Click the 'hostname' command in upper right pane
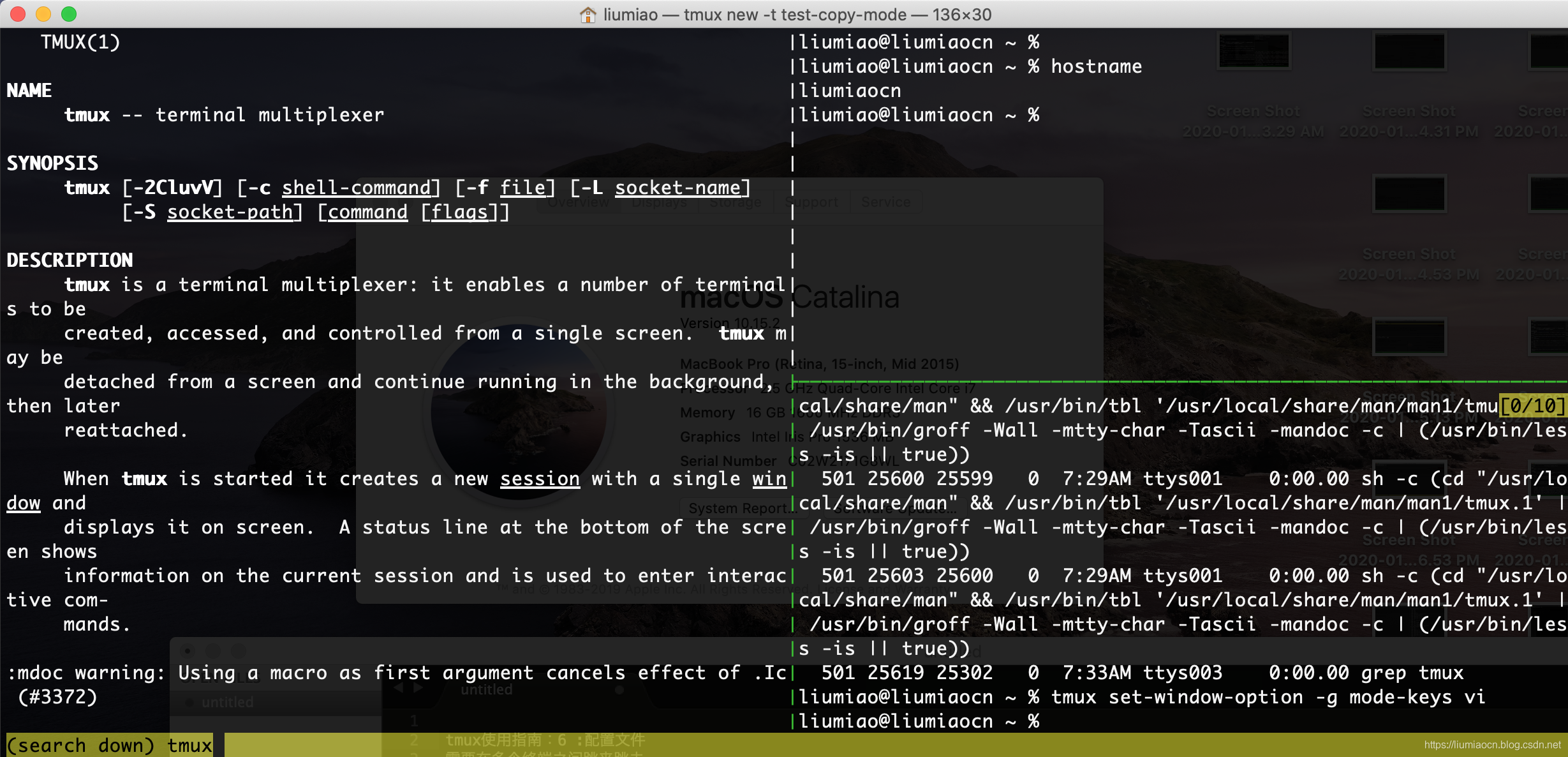Image resolution: width=1568 pixels, height=757 pixels. coord(1097,66)
